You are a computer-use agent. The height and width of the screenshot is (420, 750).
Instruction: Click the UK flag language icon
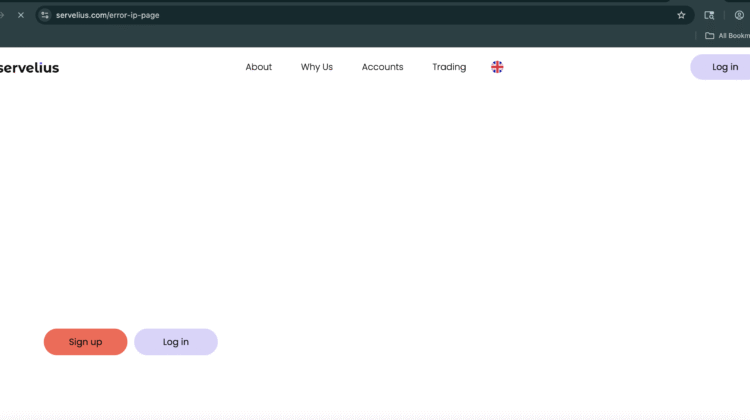(497, 67)
